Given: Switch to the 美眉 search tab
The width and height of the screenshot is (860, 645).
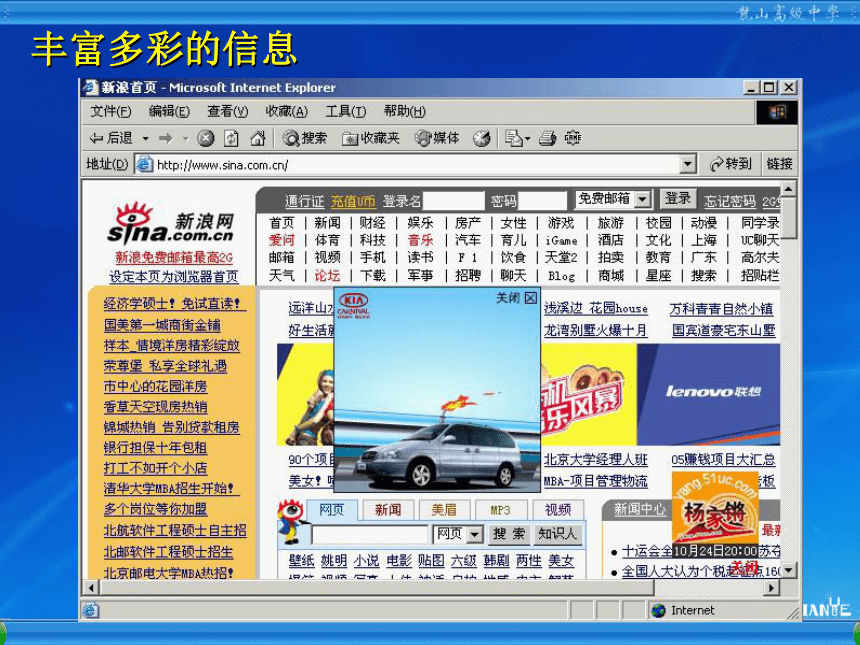Looking at the screenshot, I should click(444, 510).
